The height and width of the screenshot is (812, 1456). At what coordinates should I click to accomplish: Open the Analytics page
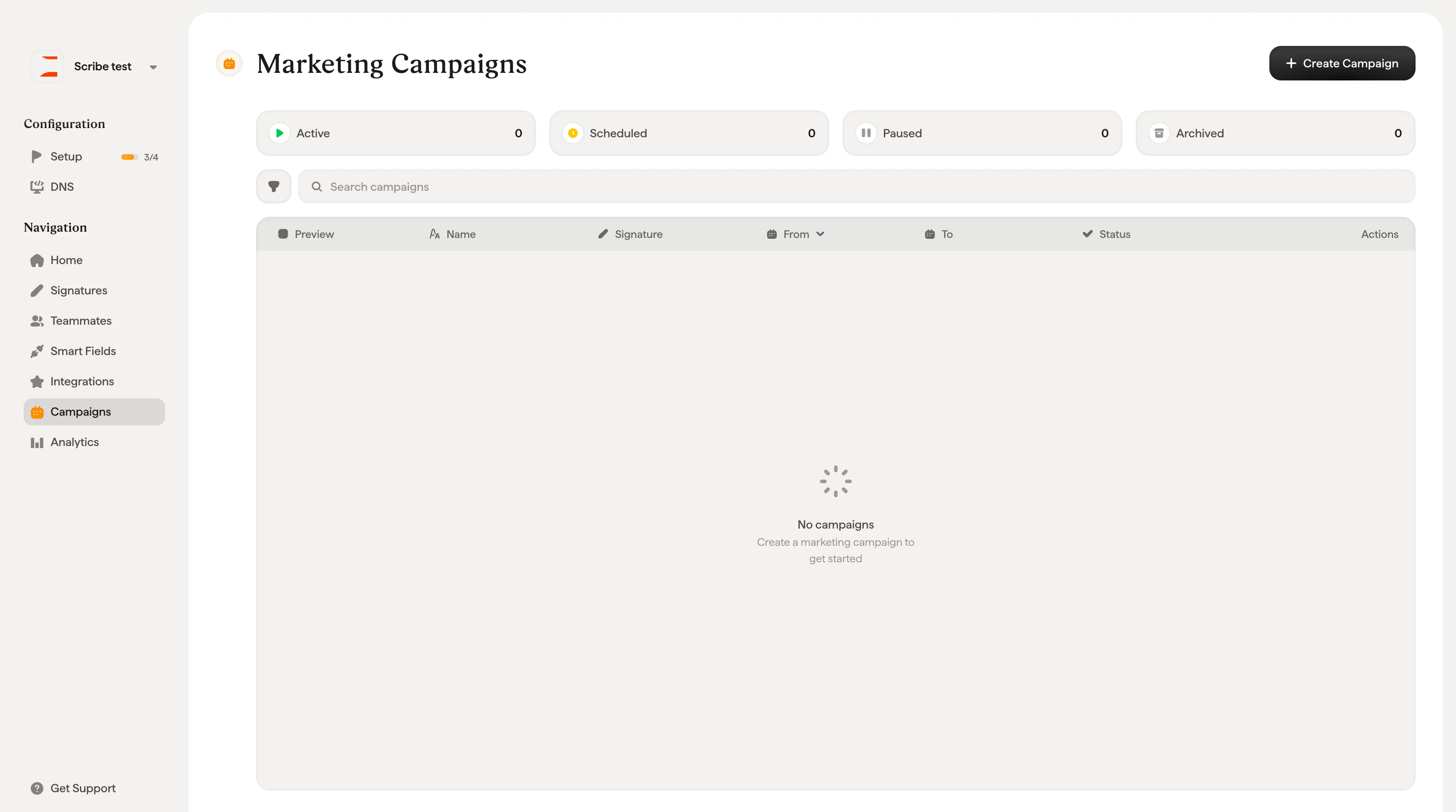pos(94,443)
